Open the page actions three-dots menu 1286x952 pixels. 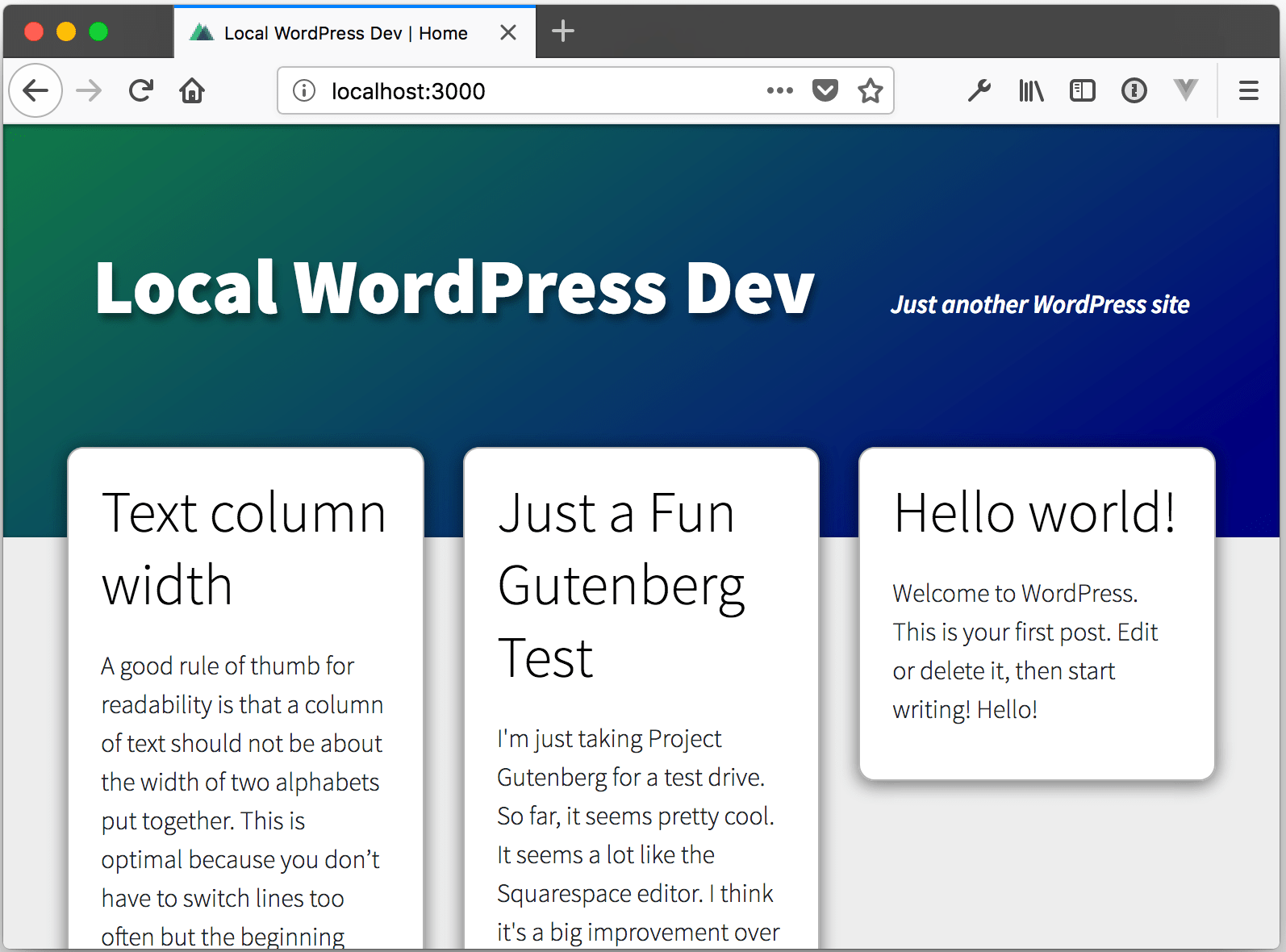tap(779, 90)
